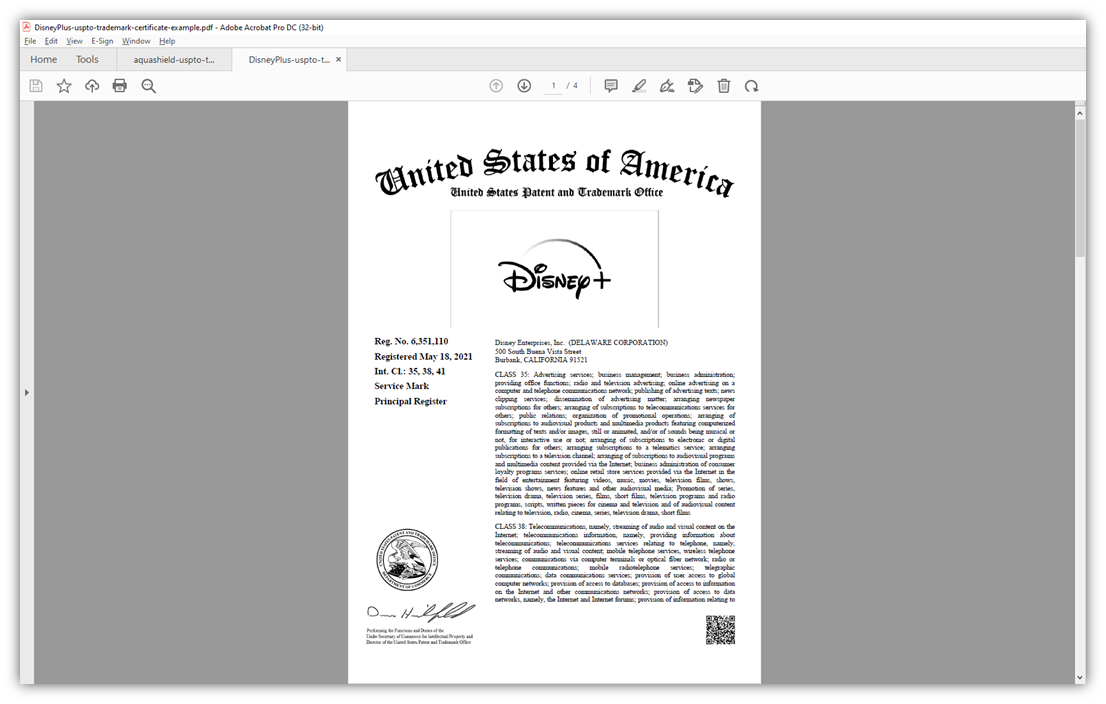Open the View menu
1106x704 pixels.
click(74, 41)
